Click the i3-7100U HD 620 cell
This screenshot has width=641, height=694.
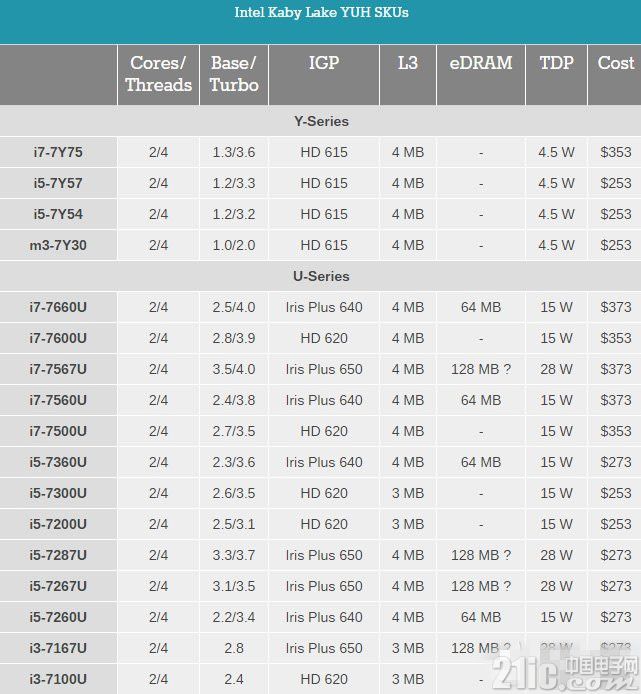[324, 679]
